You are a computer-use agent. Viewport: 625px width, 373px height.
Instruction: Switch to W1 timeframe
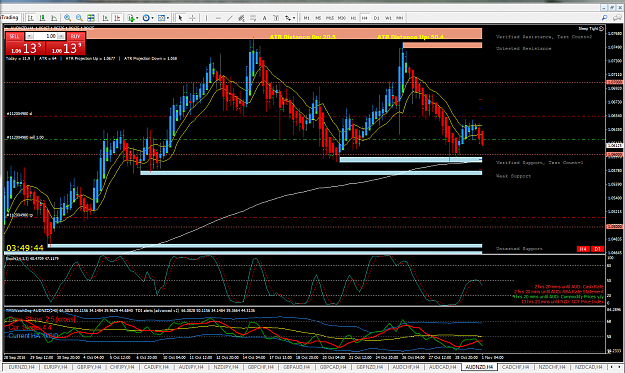click(388, 18)
